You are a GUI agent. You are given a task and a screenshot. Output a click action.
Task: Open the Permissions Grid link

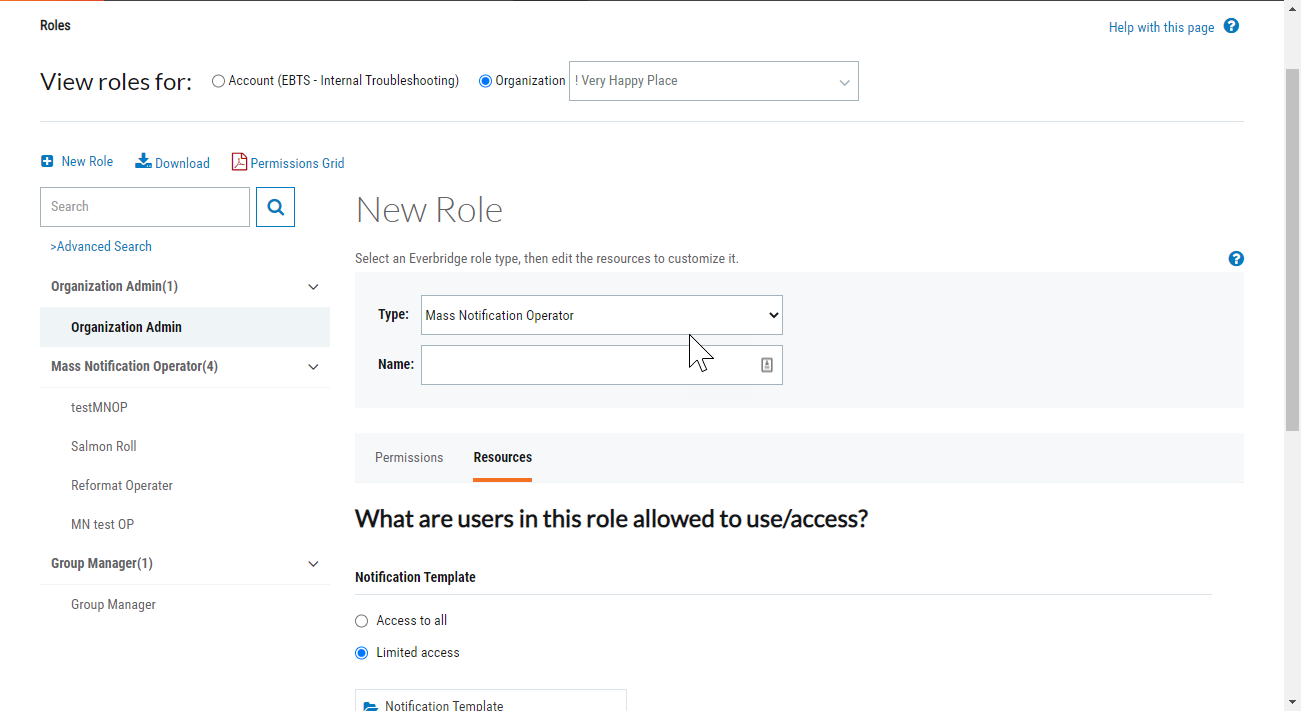297,163
